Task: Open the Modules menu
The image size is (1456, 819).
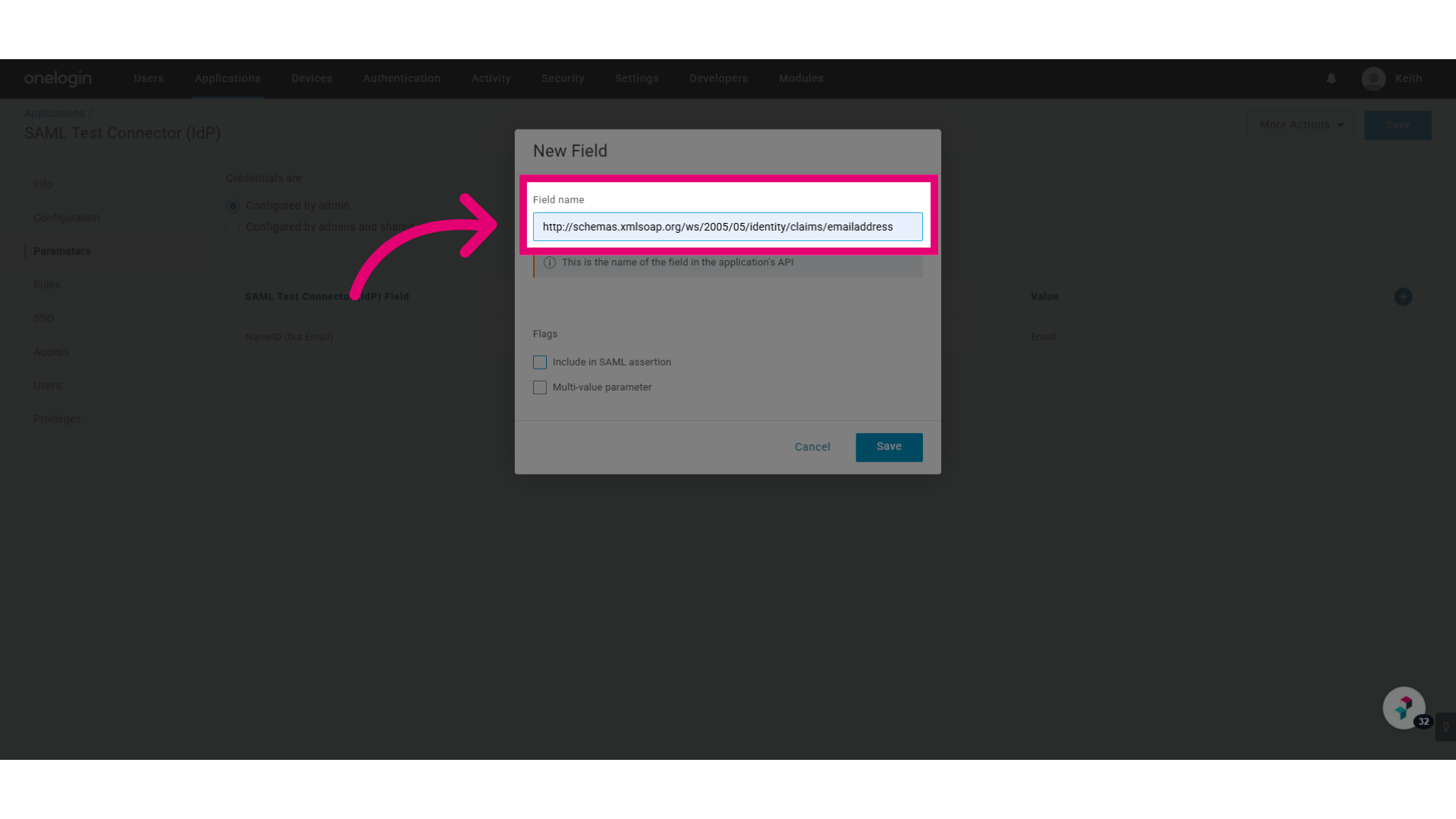Action: 801,79
